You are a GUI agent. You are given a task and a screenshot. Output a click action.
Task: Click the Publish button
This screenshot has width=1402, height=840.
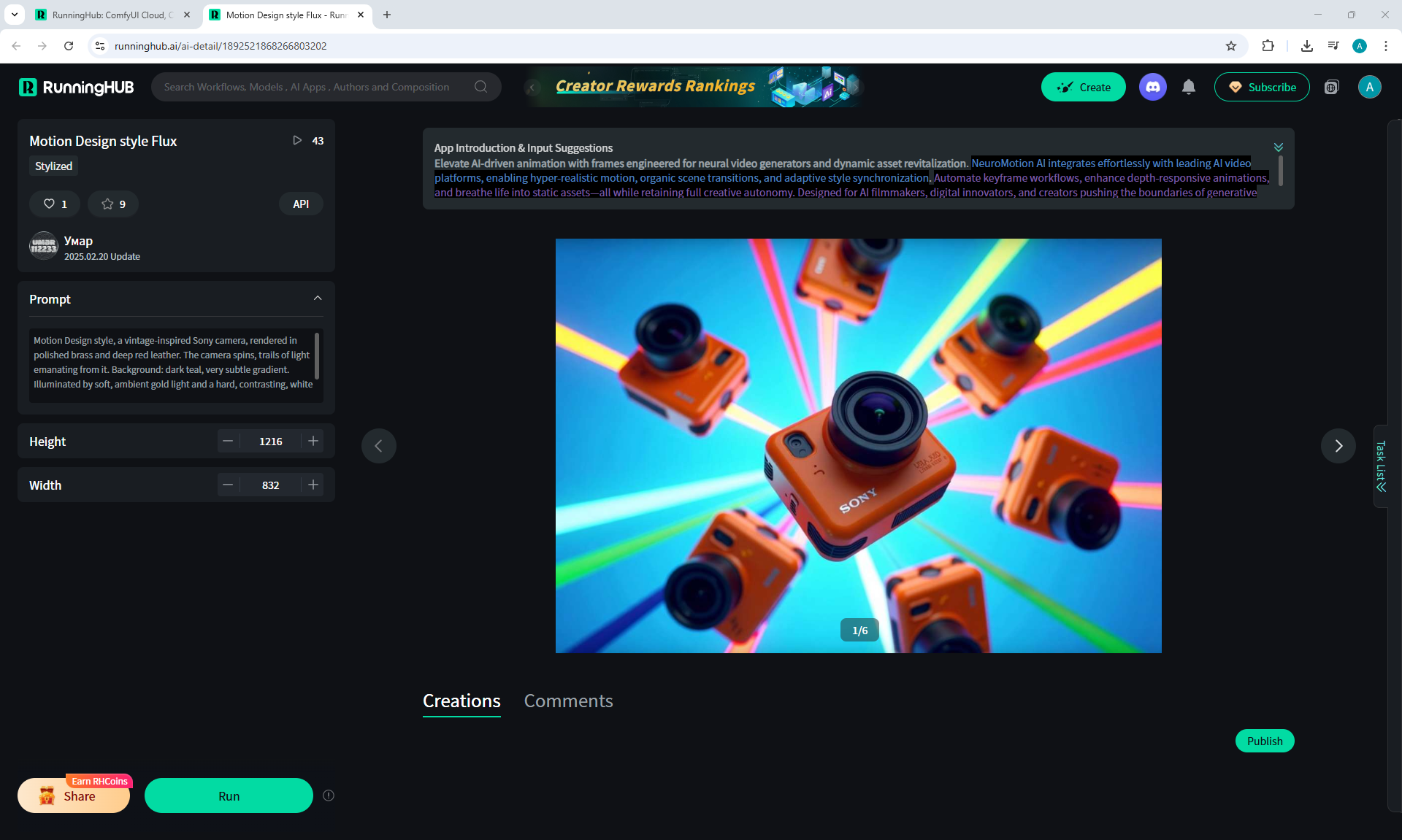(1264, 741)
